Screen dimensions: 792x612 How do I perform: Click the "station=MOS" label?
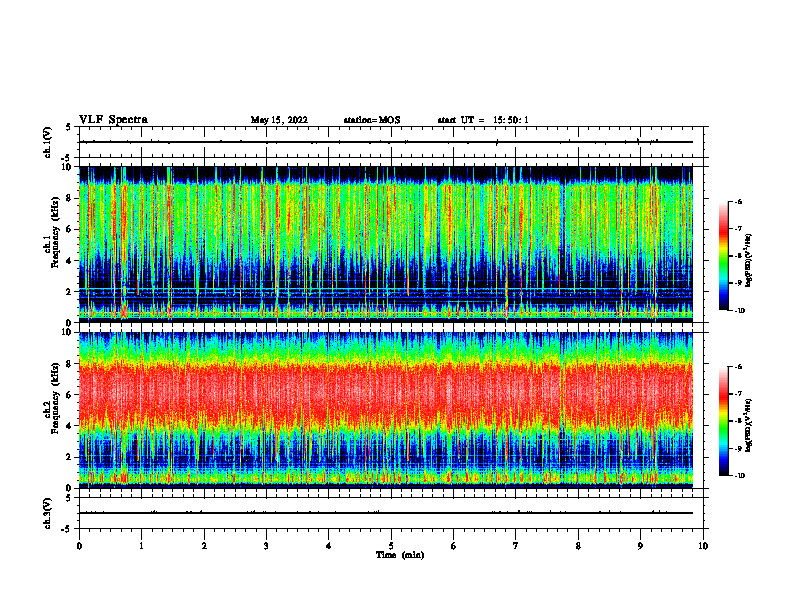click(x=372, y=120)
